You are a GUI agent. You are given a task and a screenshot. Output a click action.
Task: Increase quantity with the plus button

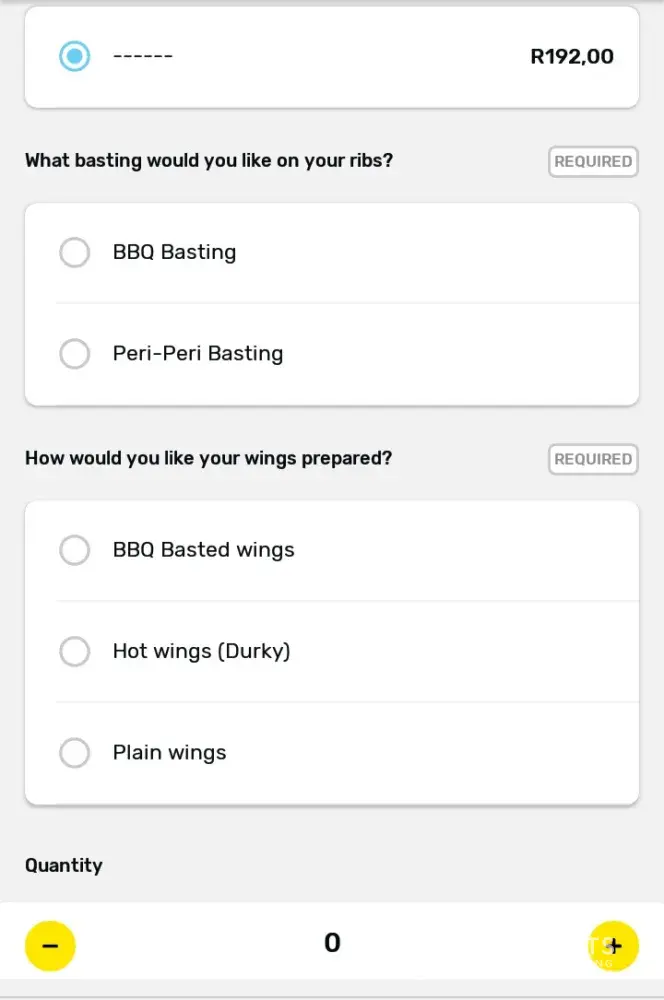pos(613,945)
